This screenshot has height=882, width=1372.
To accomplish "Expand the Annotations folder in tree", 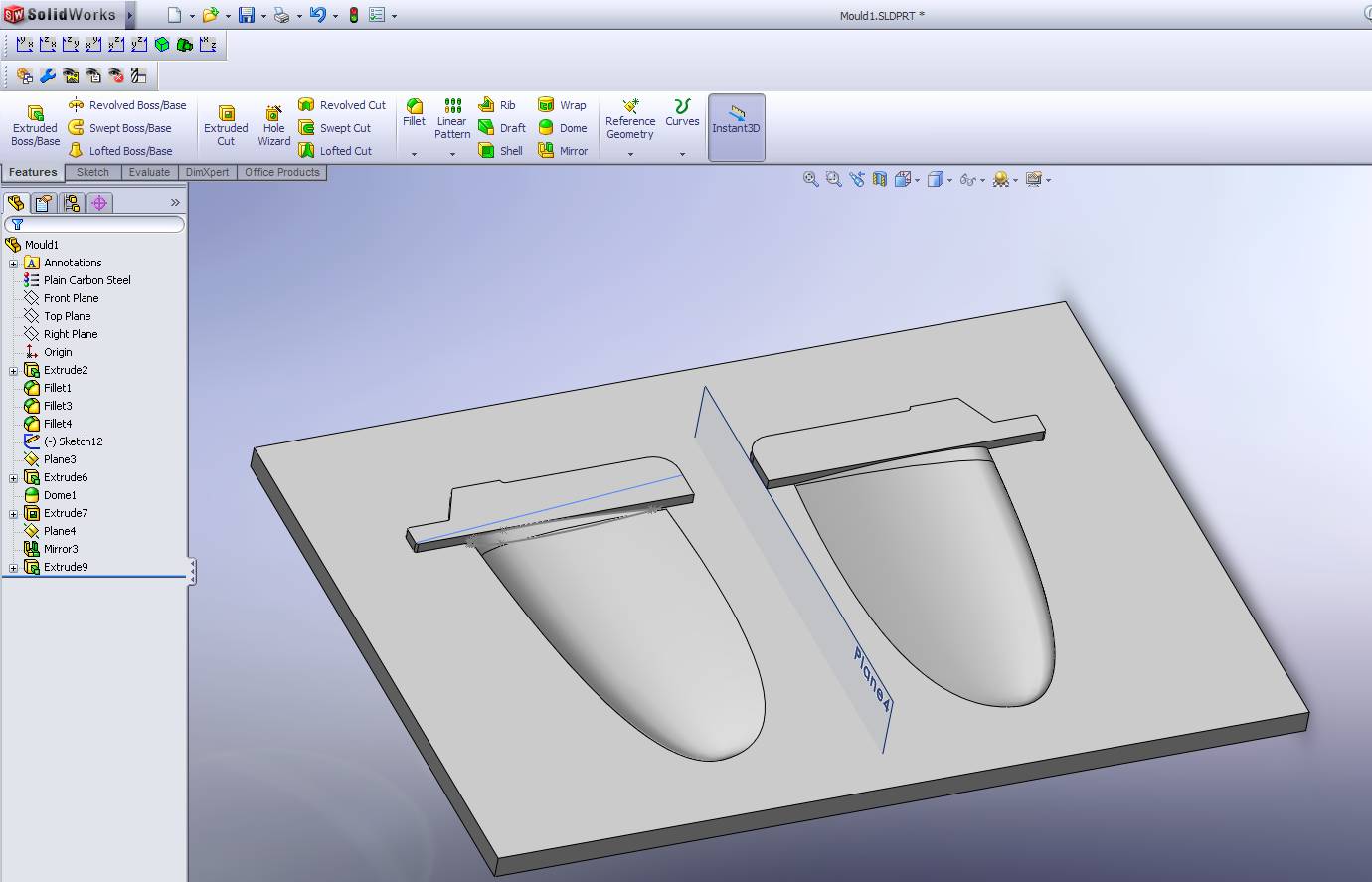I will 14,264.
